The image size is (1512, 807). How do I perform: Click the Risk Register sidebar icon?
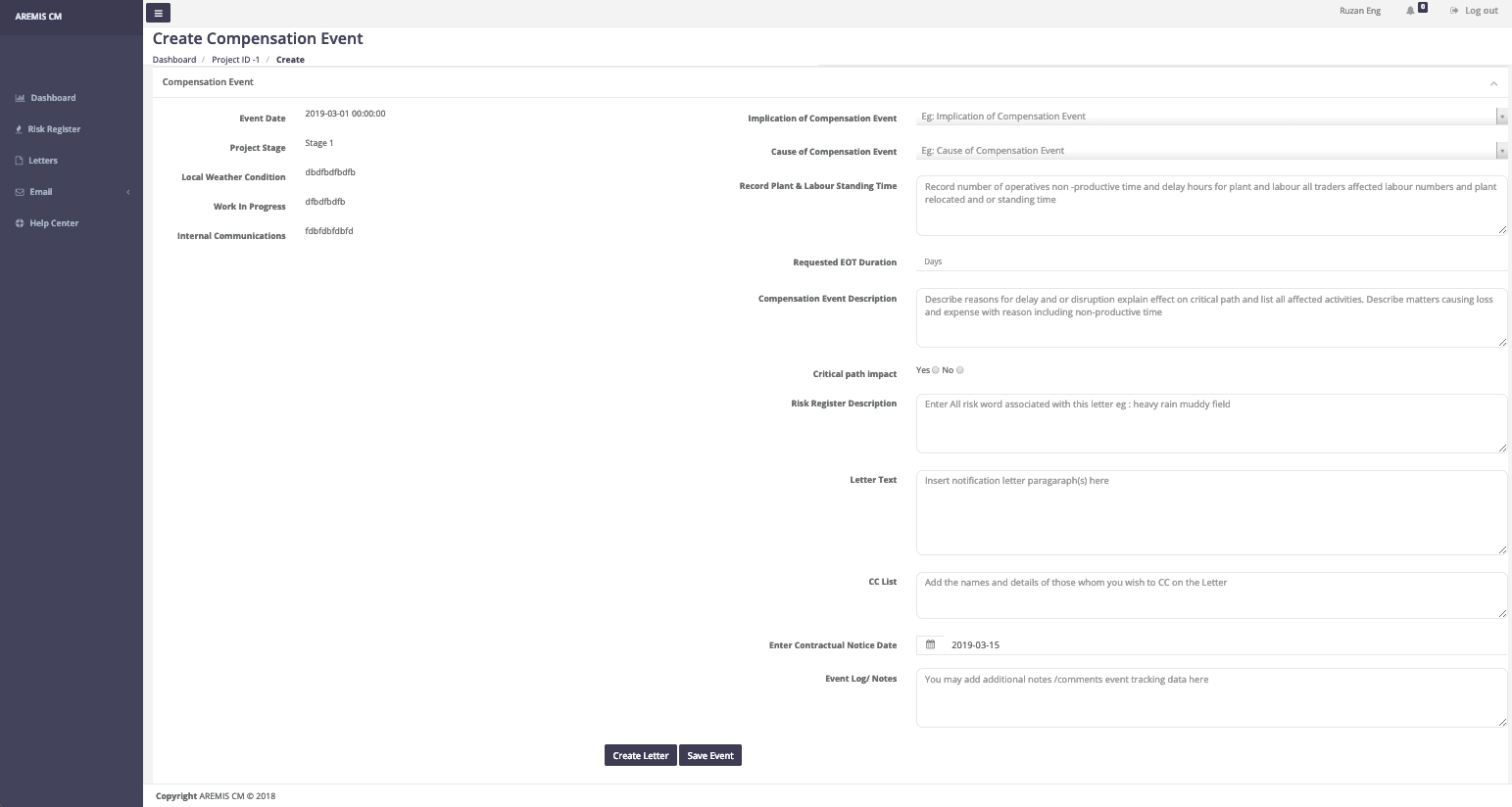tap(20, 129)
